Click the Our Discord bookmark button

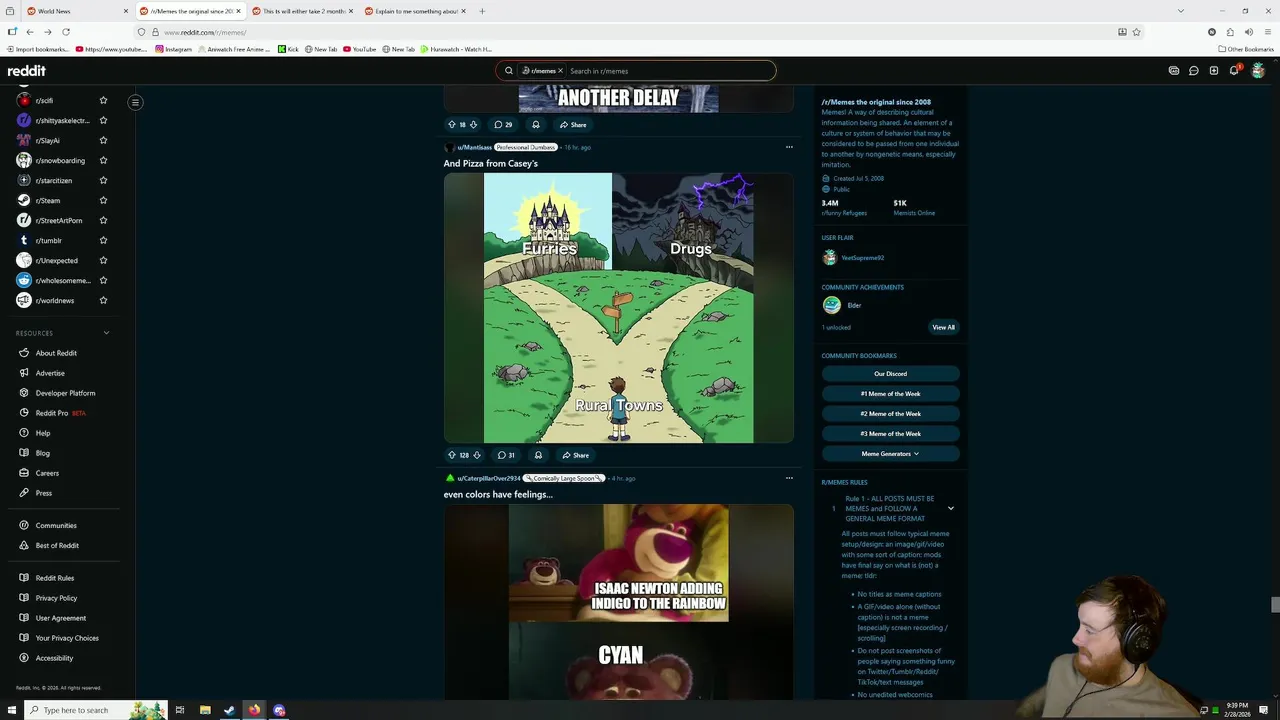click(x=890, y=374)
